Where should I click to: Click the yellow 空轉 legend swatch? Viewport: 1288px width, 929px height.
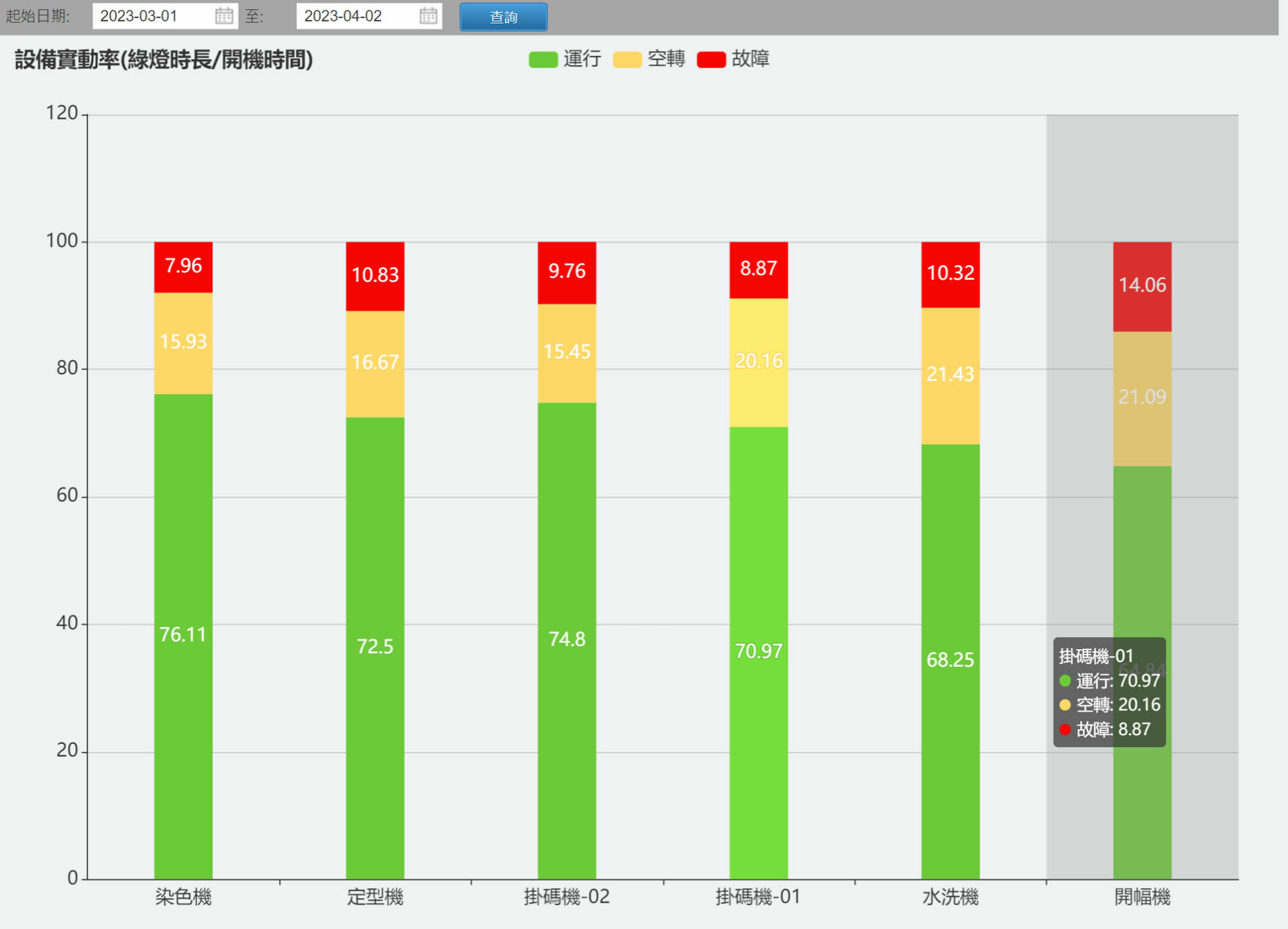pos(627,60)
